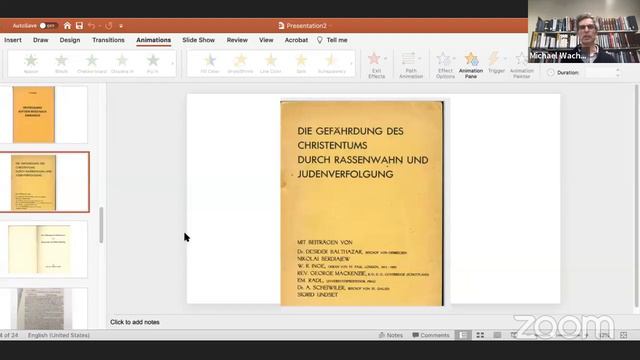Viewport: 640px width, 360px height.
Task: Click the Duration stepper arrows
Action: click(618, 73)
